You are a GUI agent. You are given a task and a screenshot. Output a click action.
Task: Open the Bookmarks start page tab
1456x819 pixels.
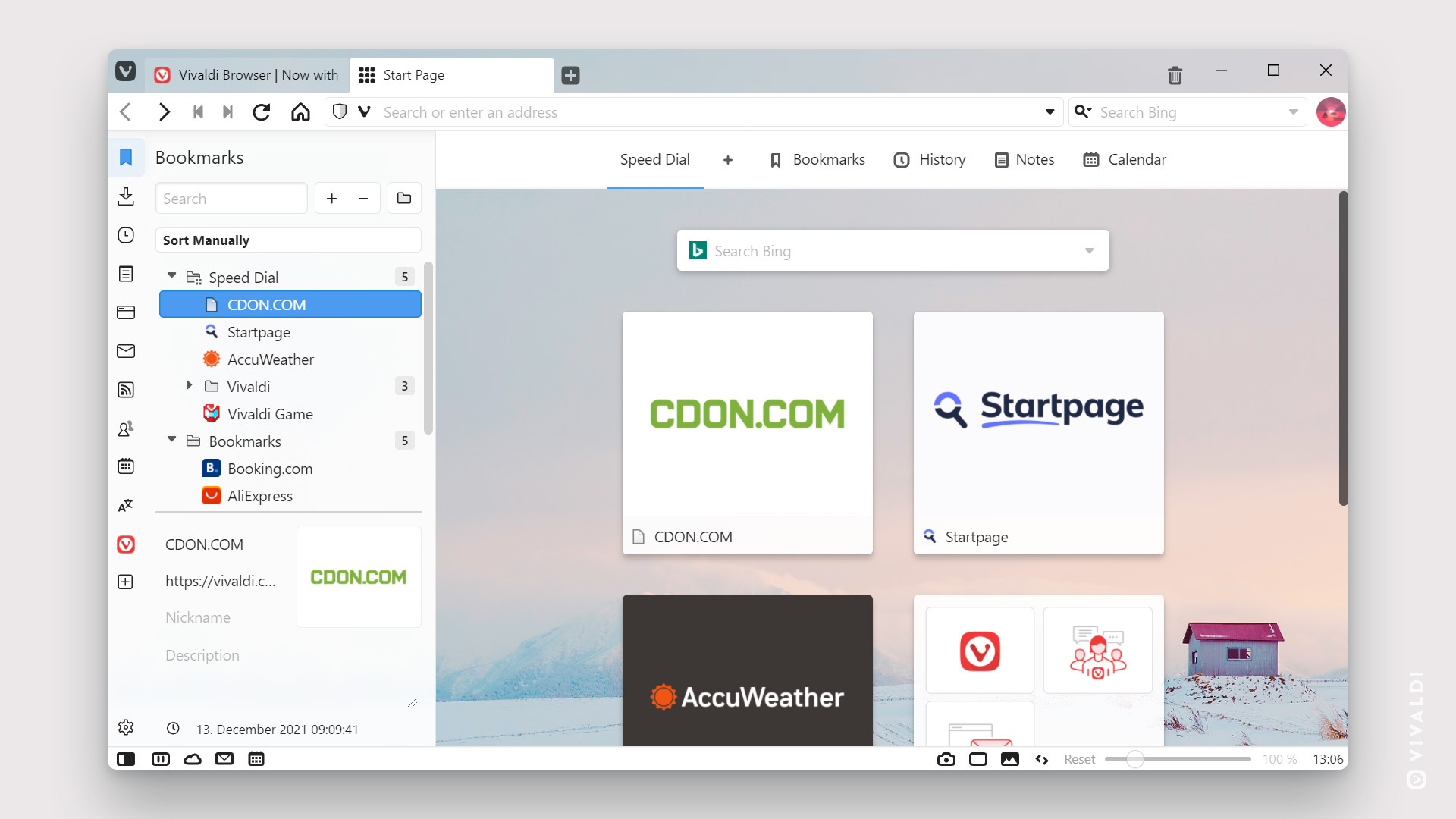click(817, 160)
